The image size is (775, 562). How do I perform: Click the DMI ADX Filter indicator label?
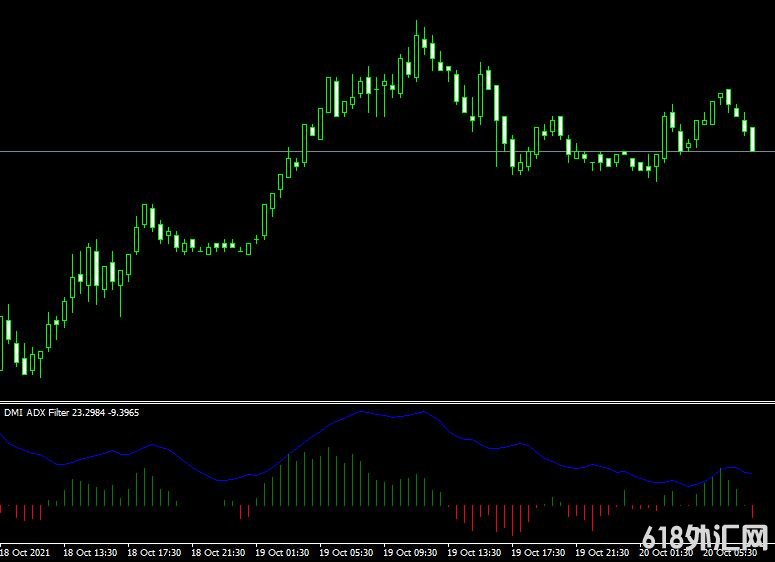[72, 412]
